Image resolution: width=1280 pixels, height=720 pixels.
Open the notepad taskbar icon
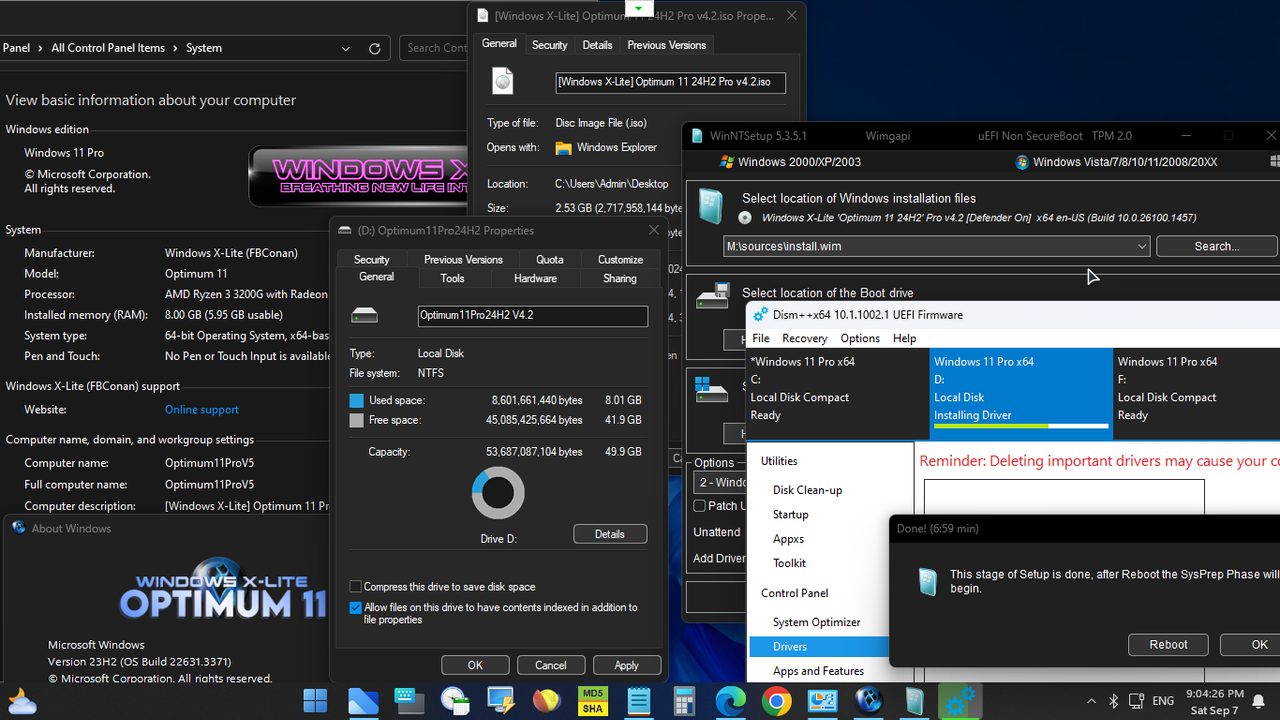[x=638, y=701]
